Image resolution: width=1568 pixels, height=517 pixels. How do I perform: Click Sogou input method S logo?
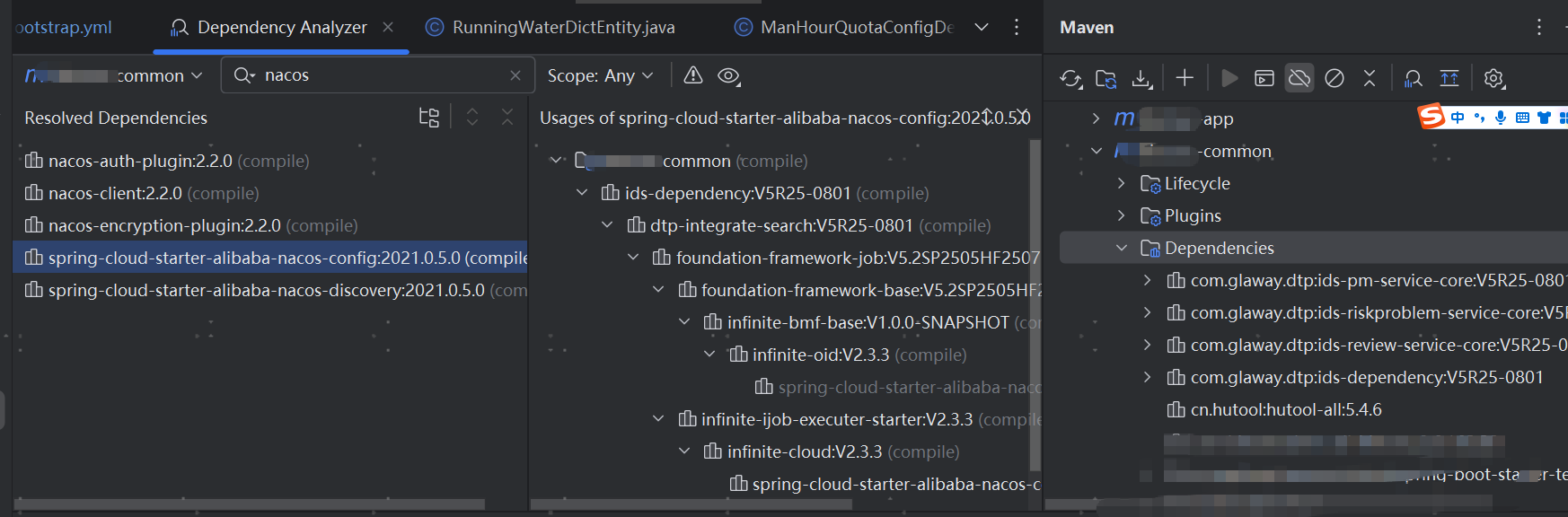click(1431, 117)
